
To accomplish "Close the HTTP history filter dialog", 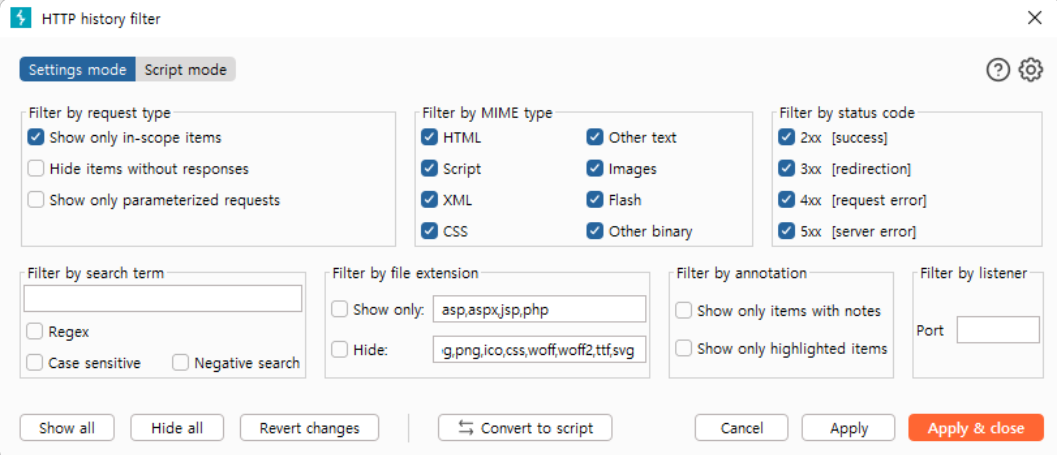I will pos(1034,18).
